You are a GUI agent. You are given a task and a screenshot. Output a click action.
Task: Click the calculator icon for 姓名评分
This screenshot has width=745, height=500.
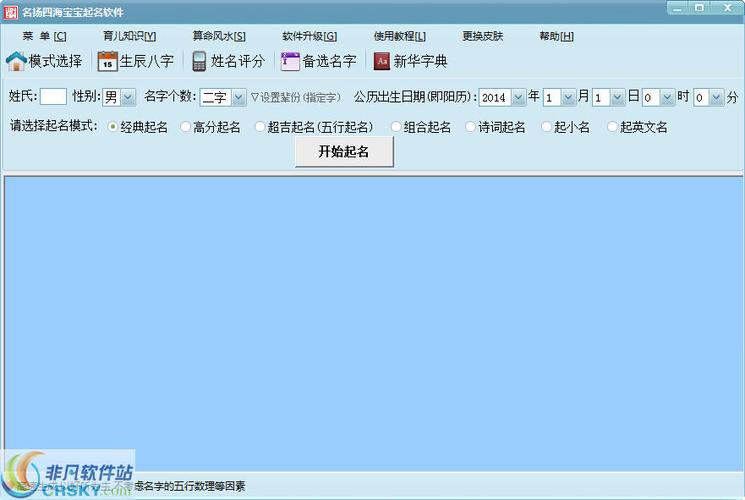pos(199,61)
